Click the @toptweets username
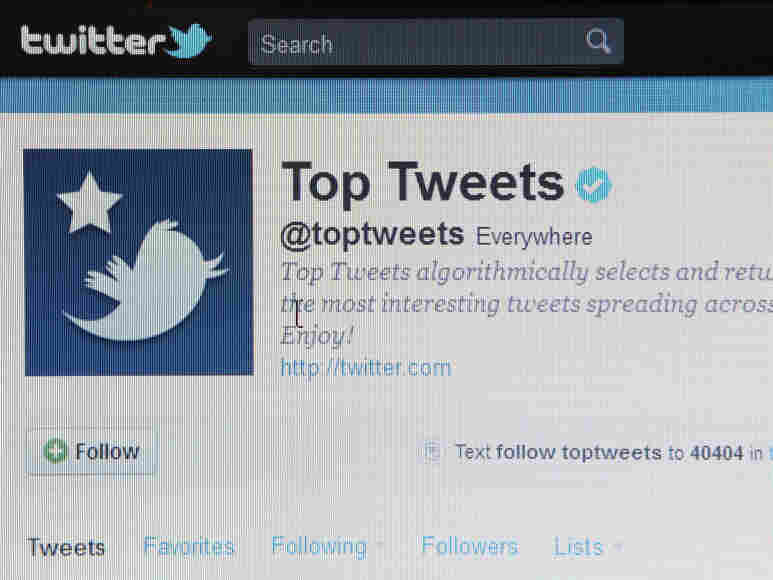Image resolution: width=773 pixels, height=580 pixels. (372, 235)
